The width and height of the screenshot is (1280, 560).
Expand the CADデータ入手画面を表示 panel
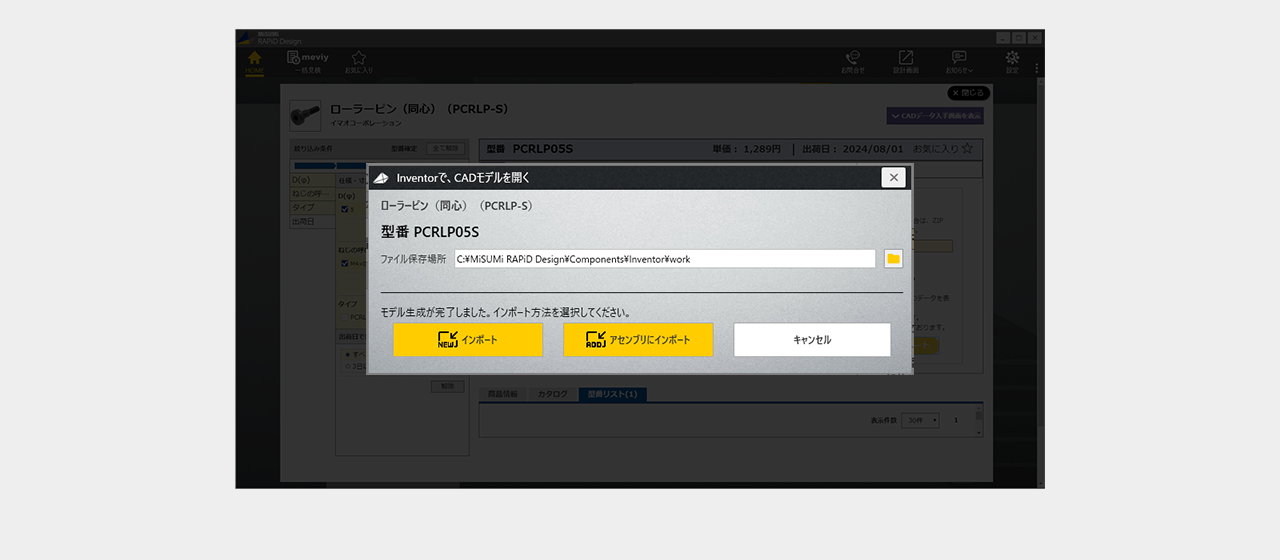pyautogui.click(x=934, y=116)
